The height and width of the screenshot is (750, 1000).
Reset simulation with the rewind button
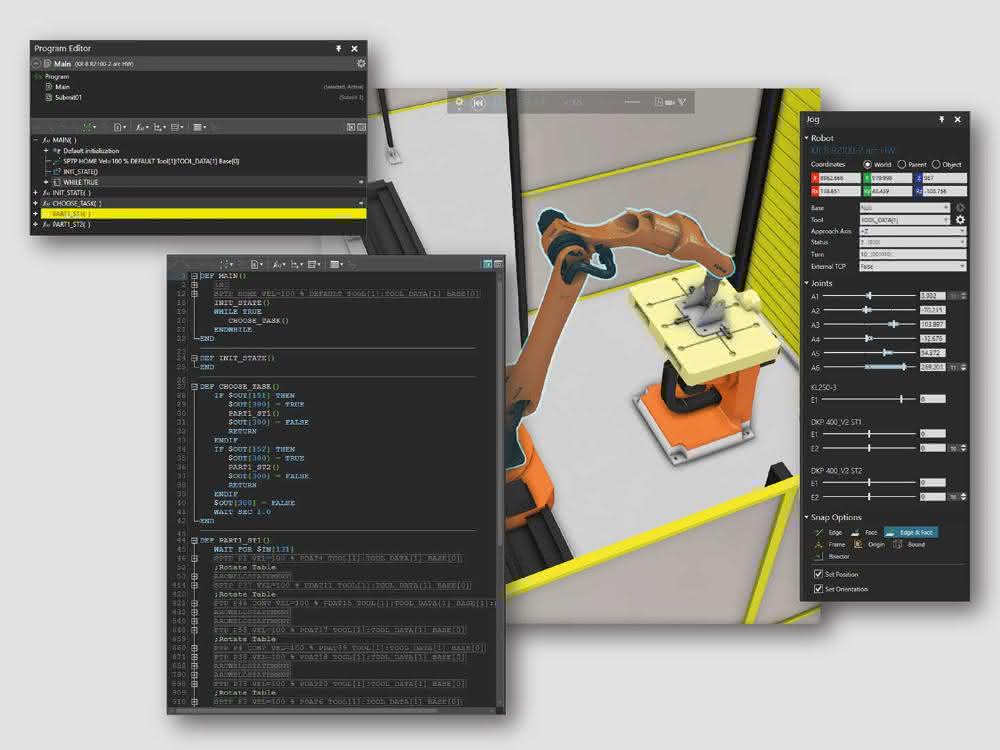pos(478,103)
